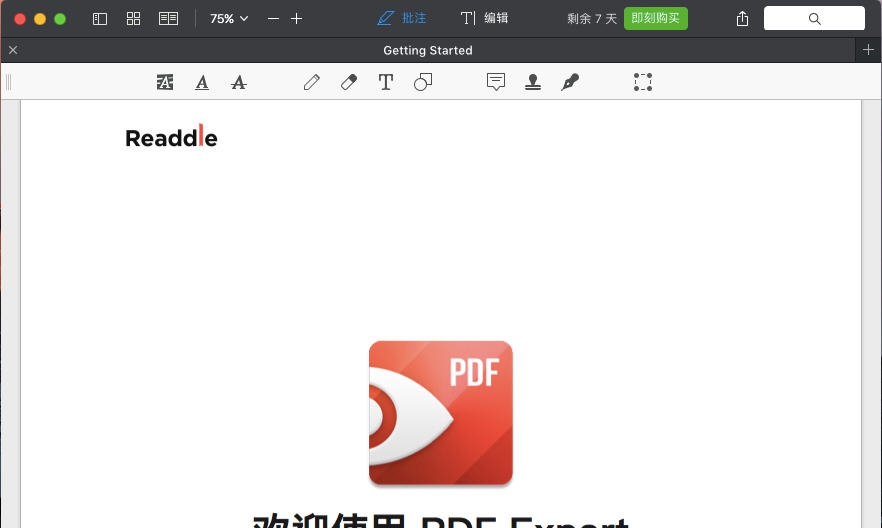Close the Getting Started tab

click(x=13, y=50)
